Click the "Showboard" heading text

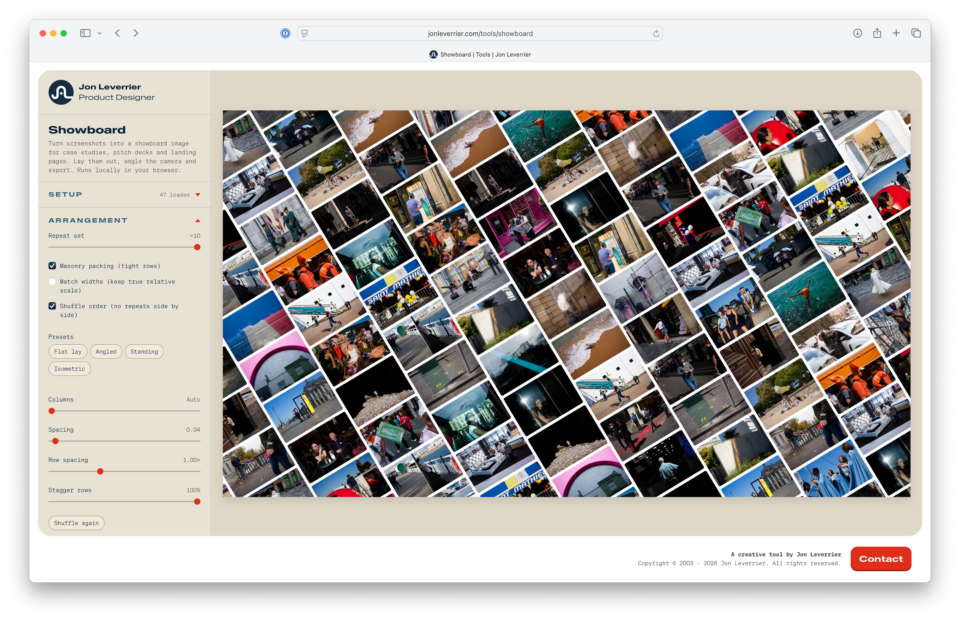pyautogui.click(x=87, y=130)
